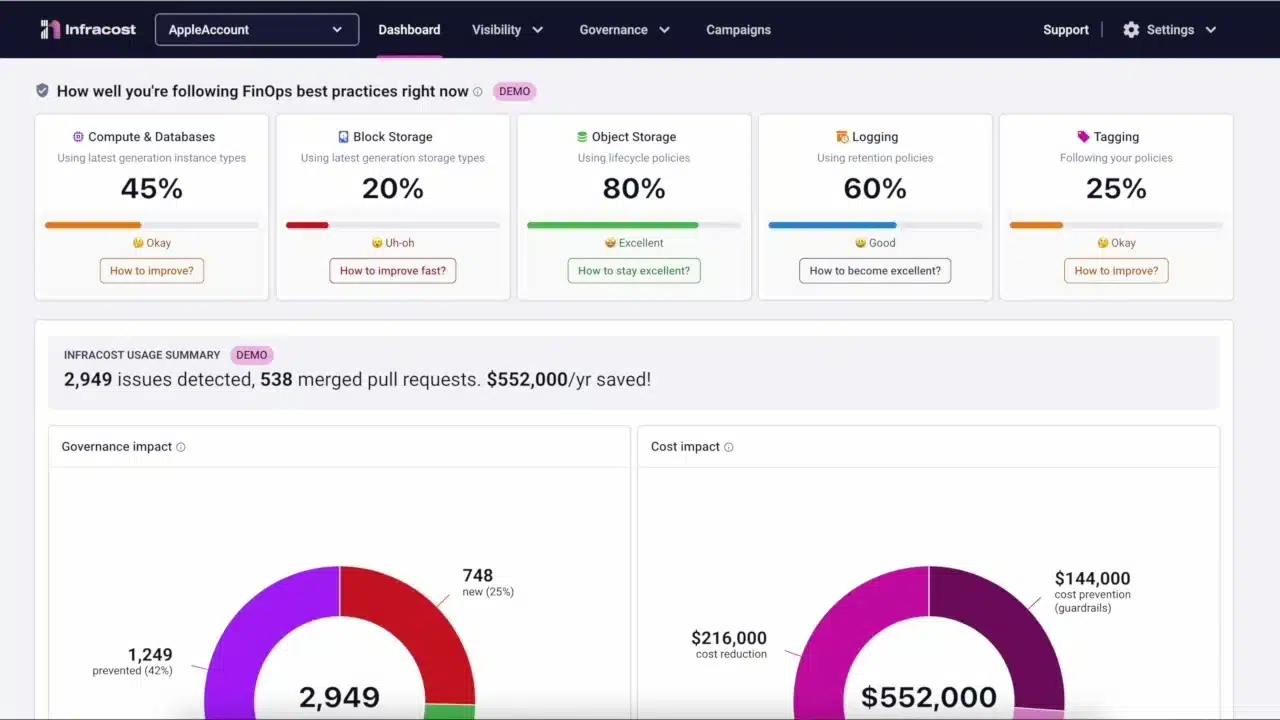Click the 2,949 total in governance donut

click(340, 697)
